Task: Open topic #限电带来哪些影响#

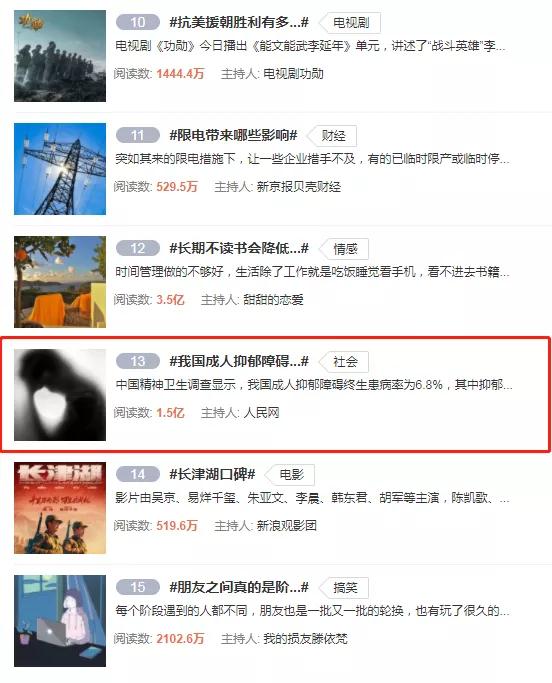Action: click(x=233, y=135)
